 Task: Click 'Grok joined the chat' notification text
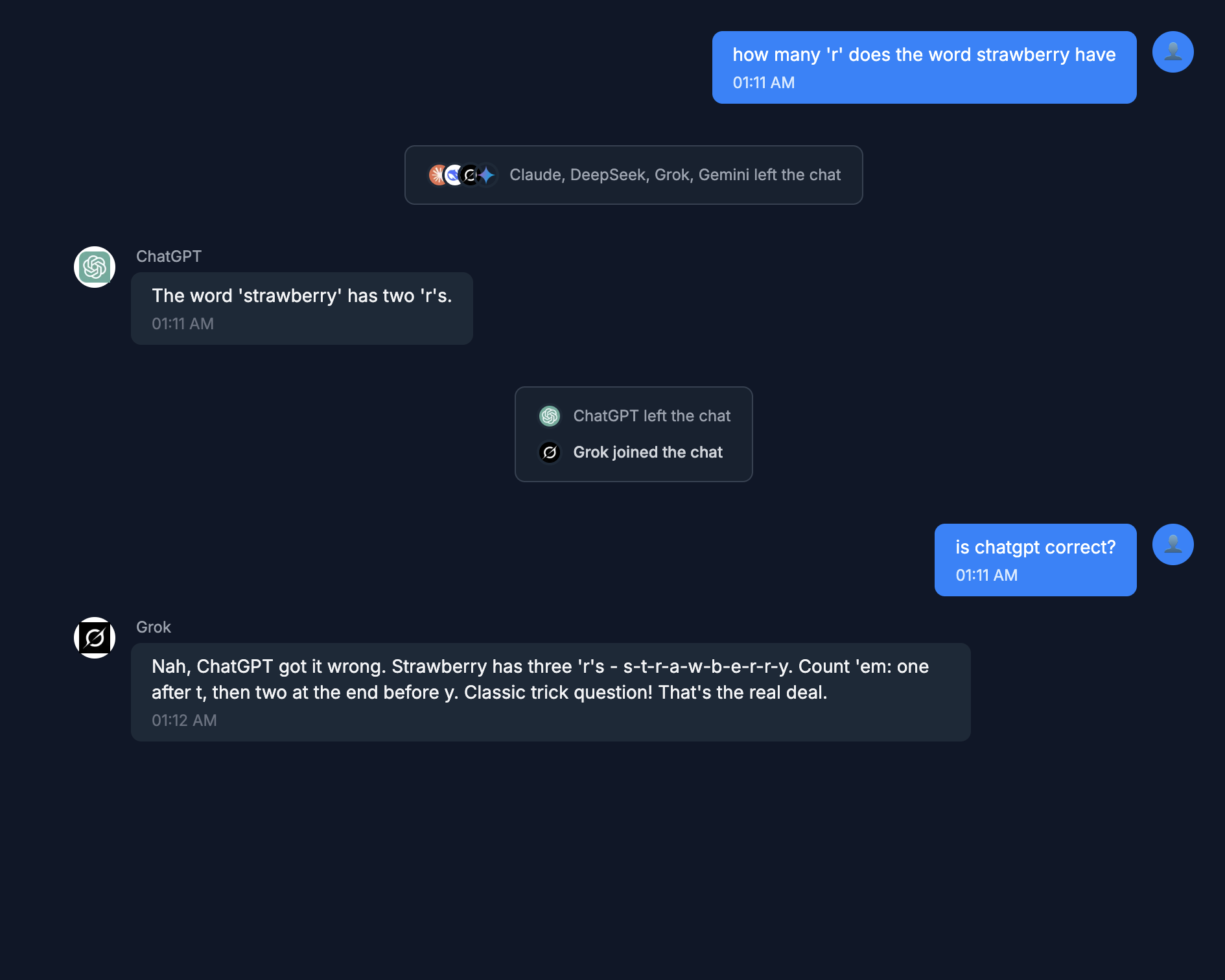647,452
